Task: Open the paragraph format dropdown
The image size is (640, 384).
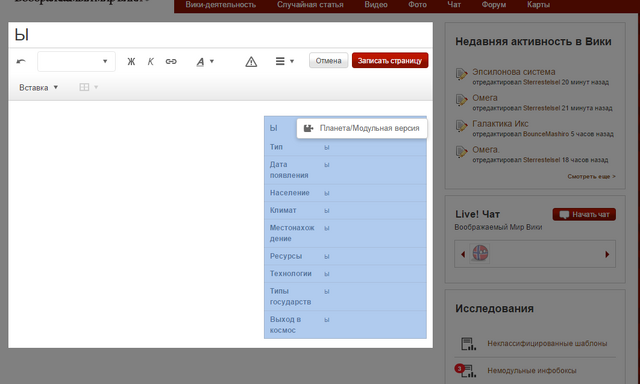Action: coord(76,61)
